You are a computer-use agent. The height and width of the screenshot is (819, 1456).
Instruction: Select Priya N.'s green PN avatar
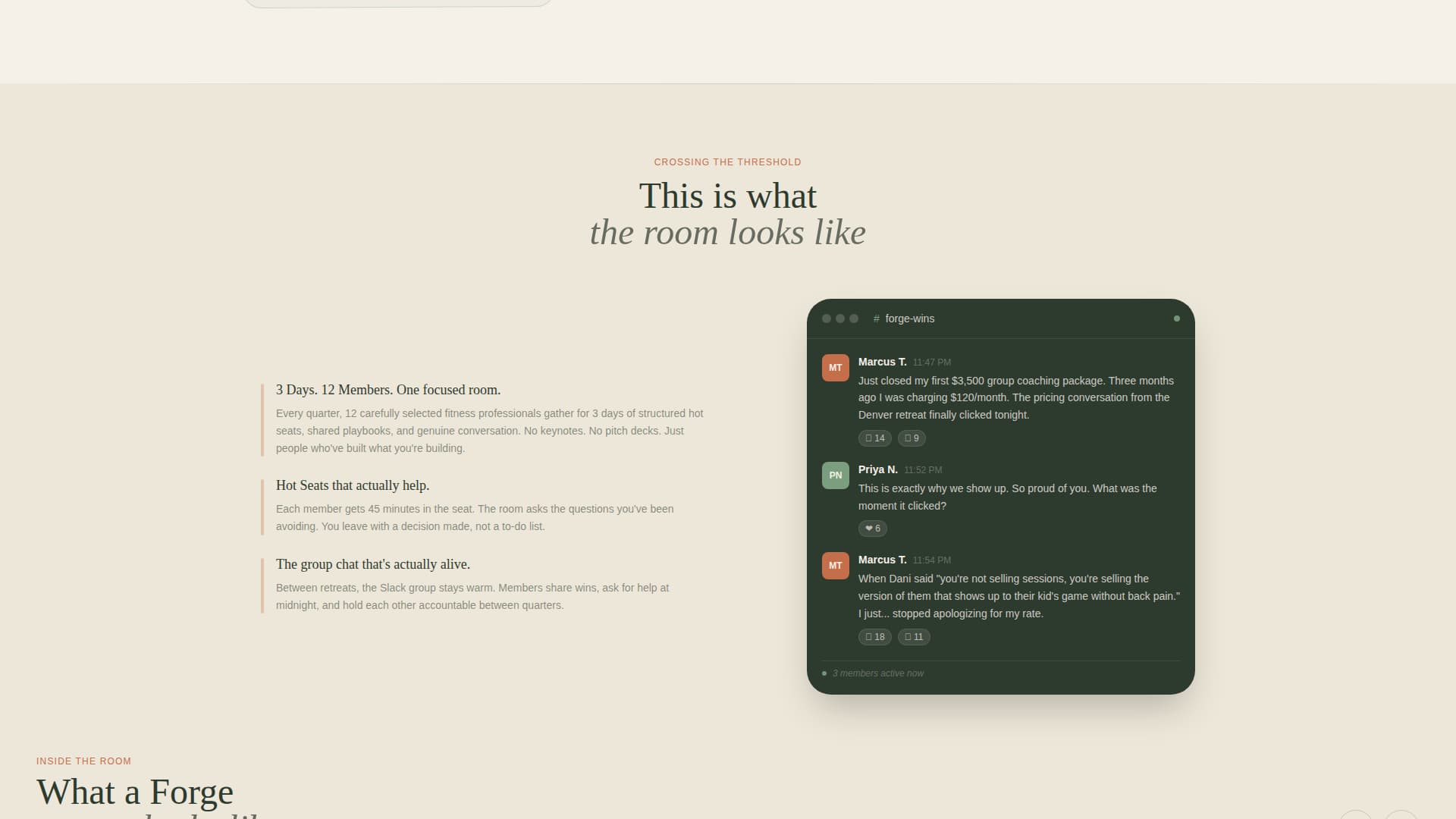point(835,475)
